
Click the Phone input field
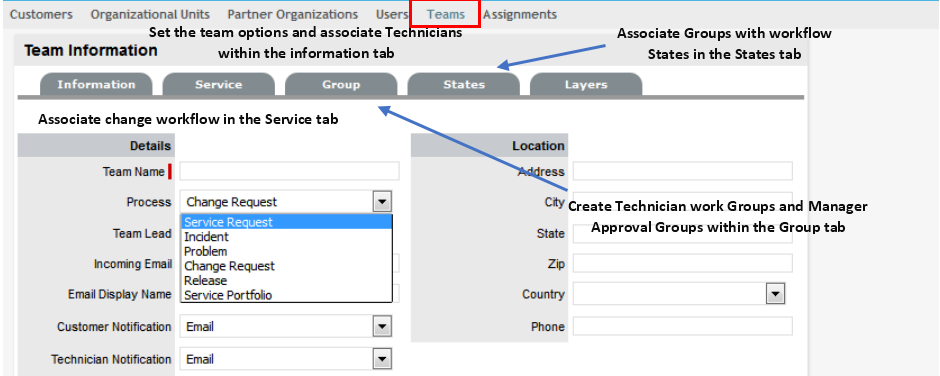(682, 326)
